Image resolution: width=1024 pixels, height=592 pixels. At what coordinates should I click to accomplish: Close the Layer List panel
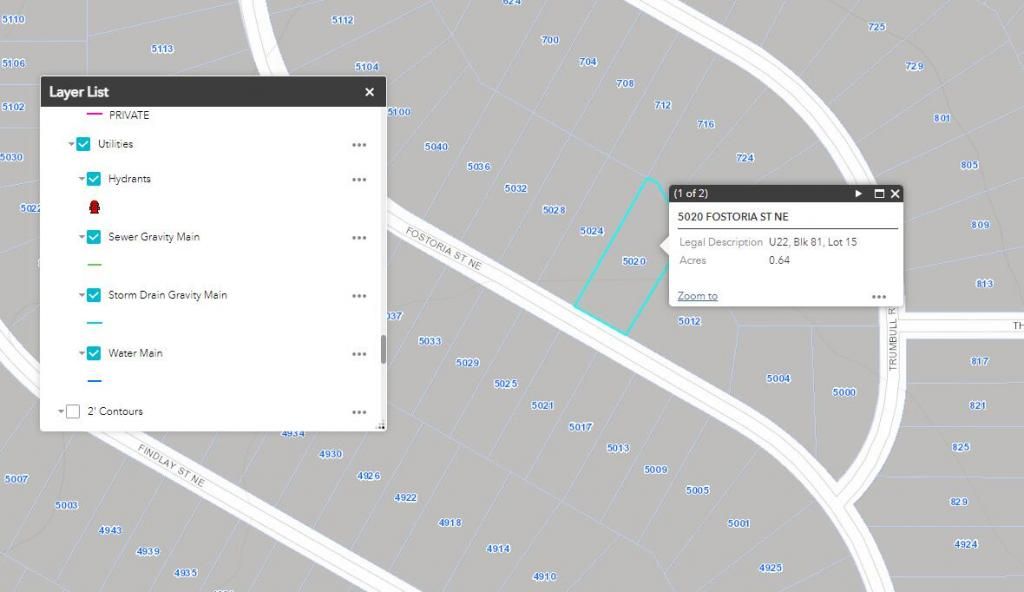[369, 92]
